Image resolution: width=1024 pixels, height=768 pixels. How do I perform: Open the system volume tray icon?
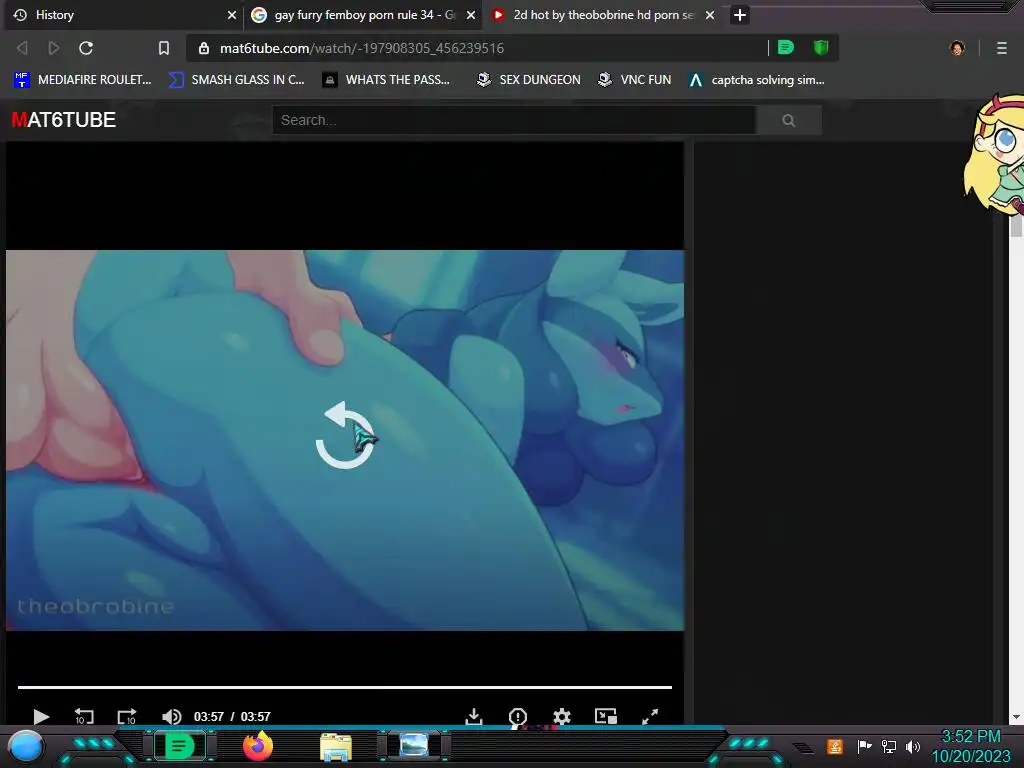tap(913, 746)
